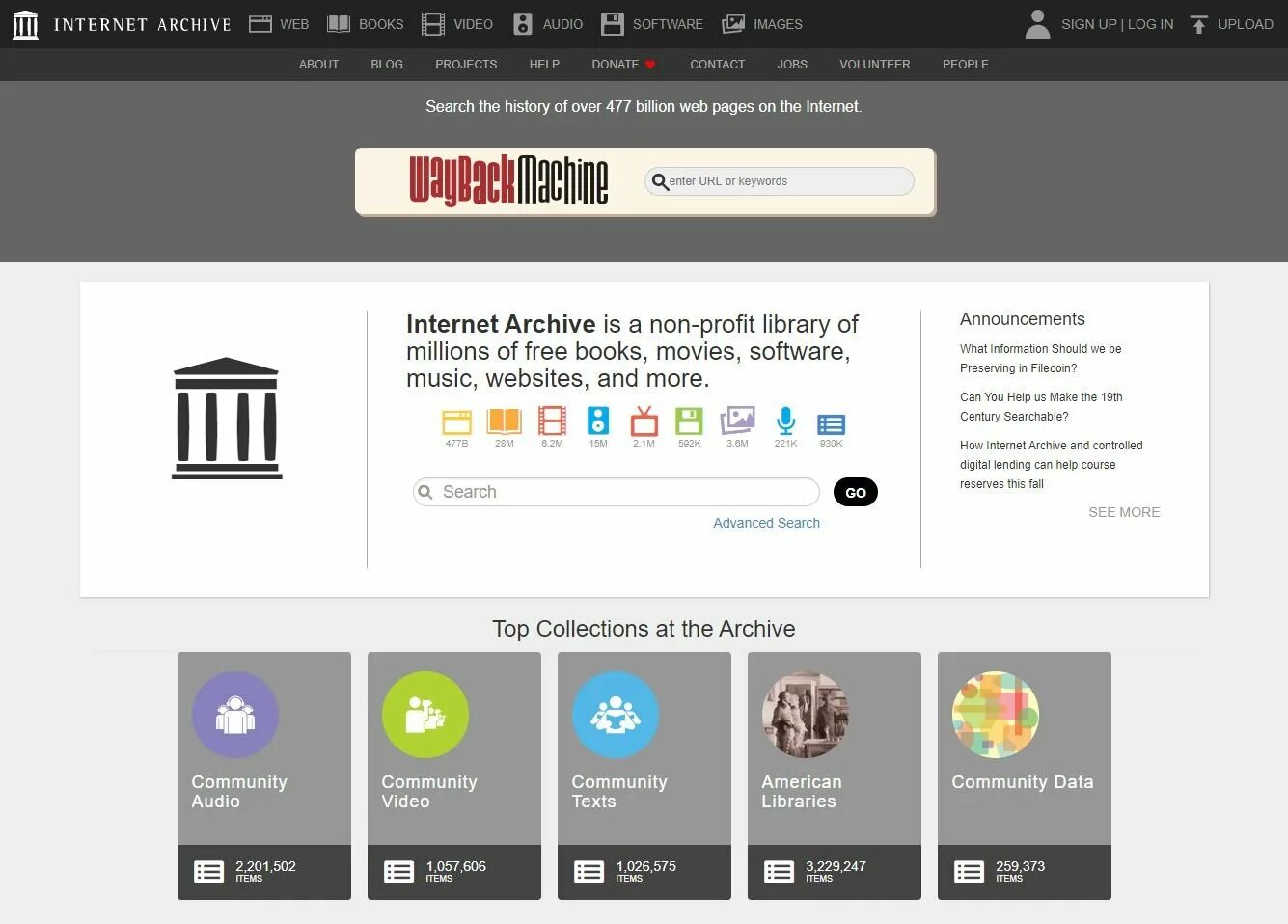Open the Web section icon in navbar

260,24
